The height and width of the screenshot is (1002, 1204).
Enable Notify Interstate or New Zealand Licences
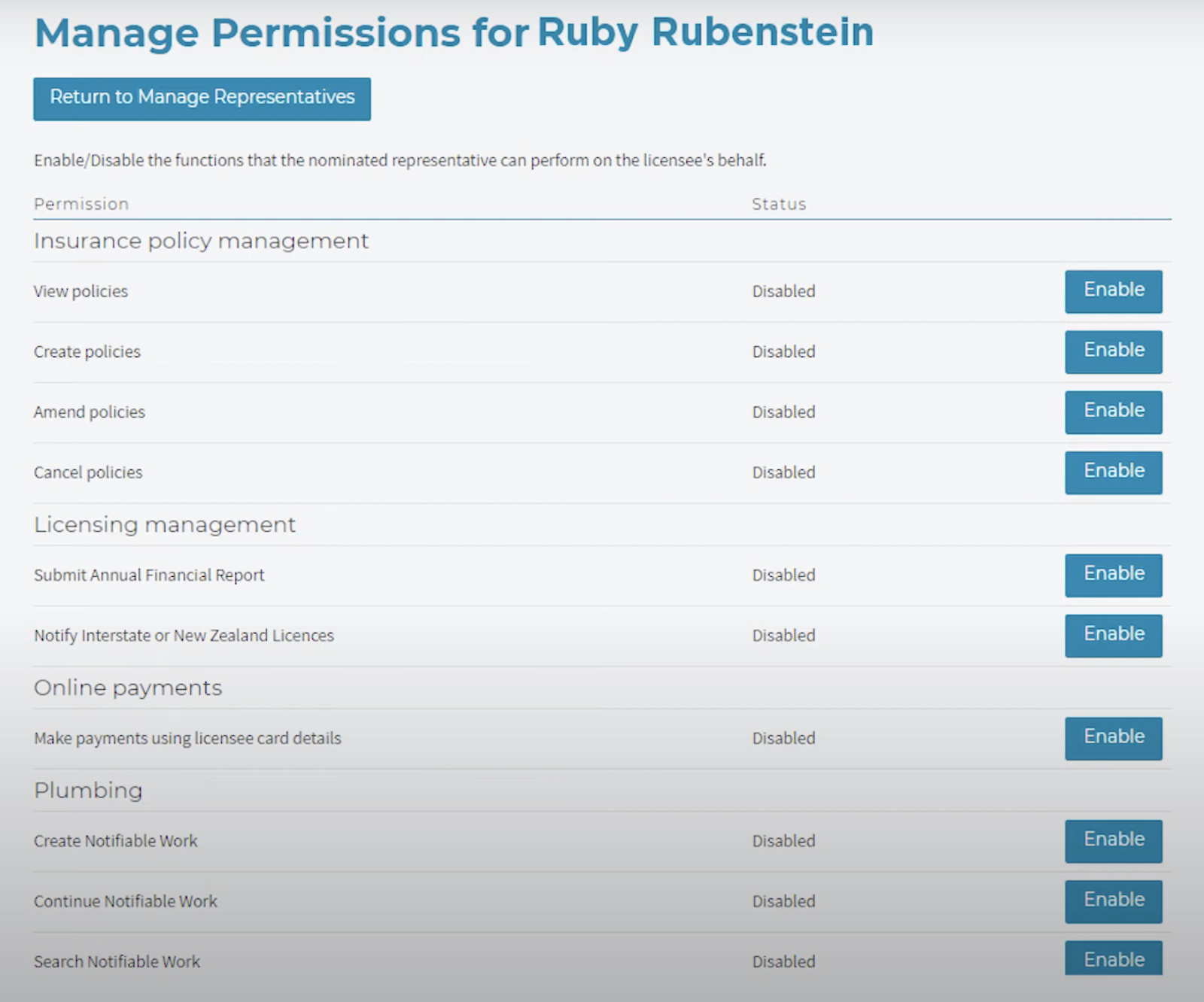click(x=1113, y=635)
